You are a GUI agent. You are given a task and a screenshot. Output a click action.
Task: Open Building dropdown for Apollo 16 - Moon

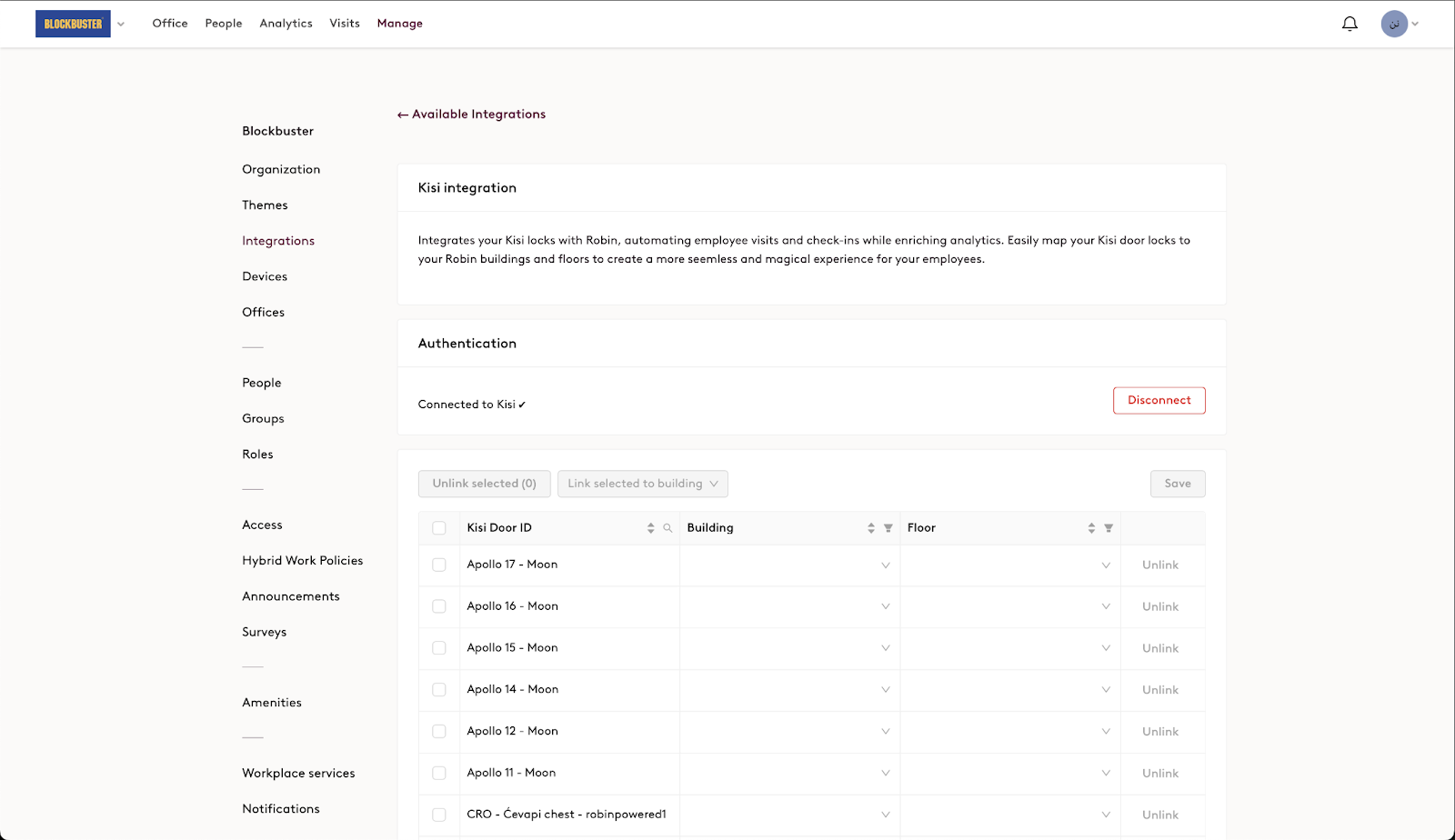pos(789,606)
